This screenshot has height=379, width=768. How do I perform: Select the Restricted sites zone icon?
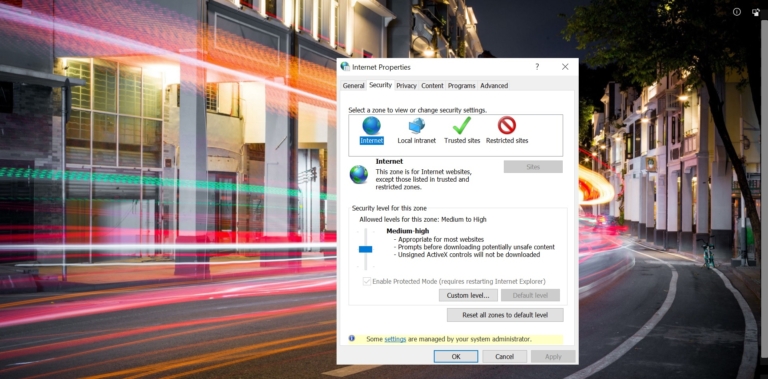[x=506, y=125]
